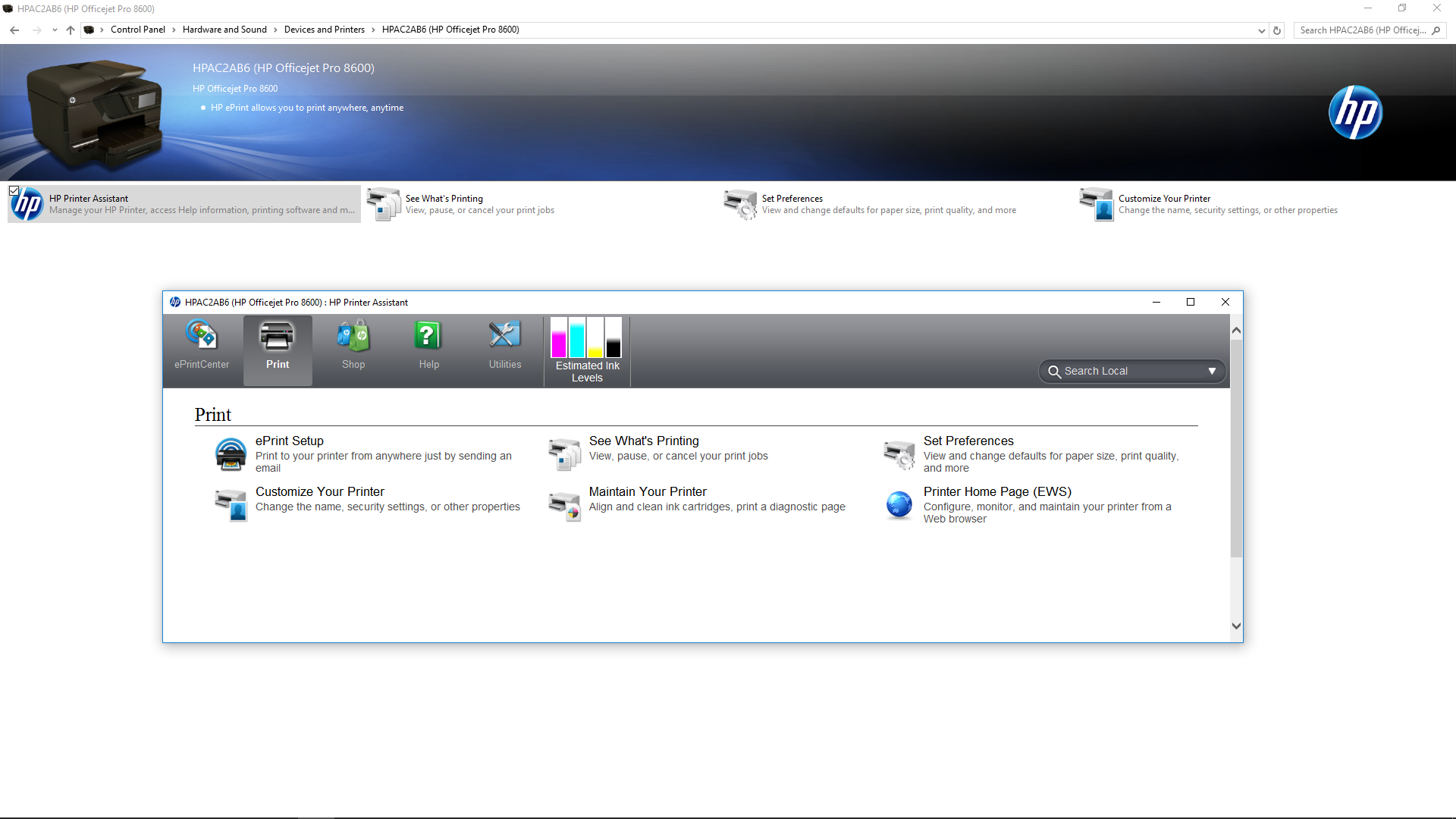Viewport: 1456px width, 819px height.
Task: Click the Maintain Your Printer icon
Action: pos(563,505)
